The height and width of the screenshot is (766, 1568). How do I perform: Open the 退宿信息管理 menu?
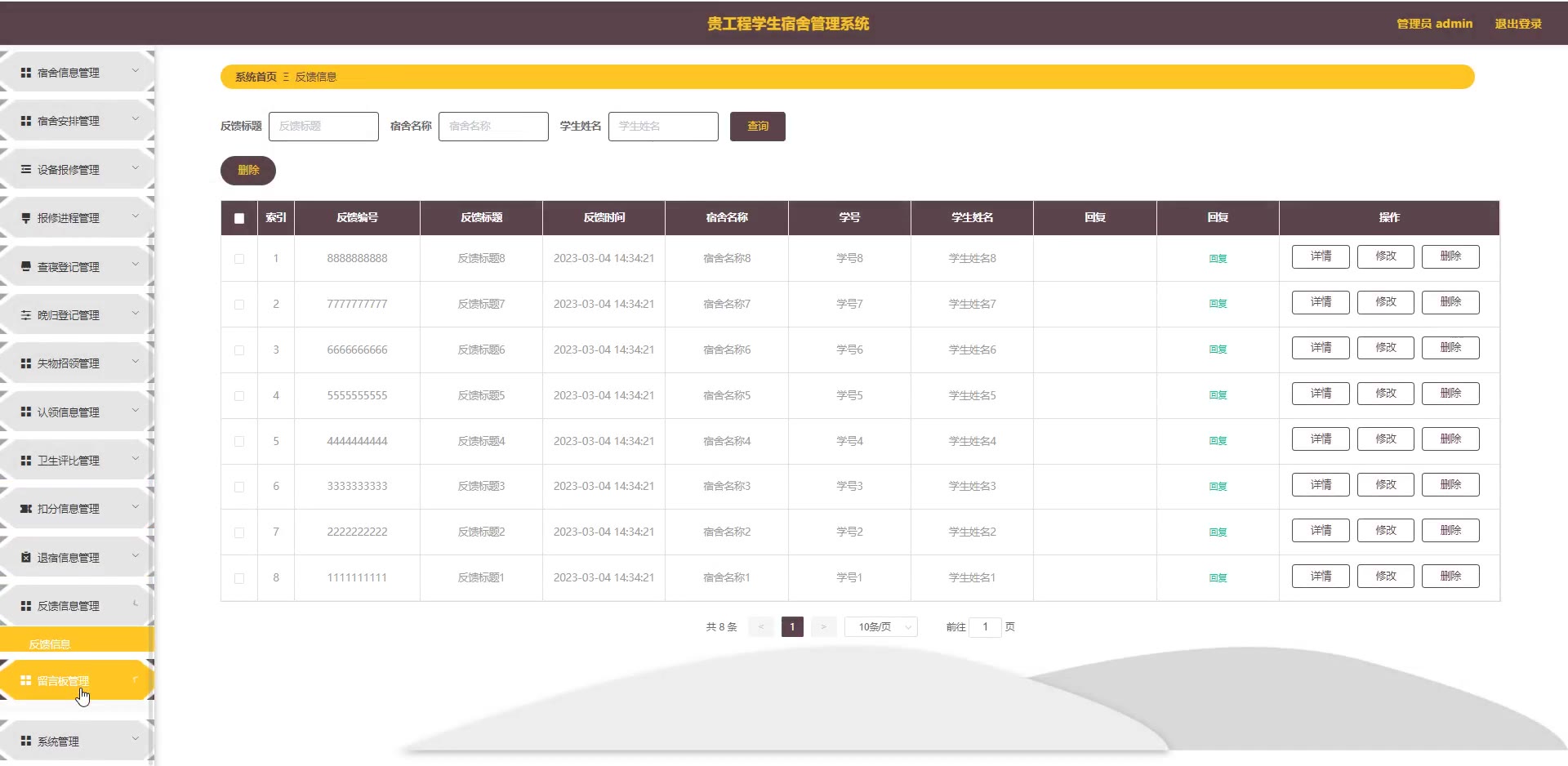tap(77, 558)
